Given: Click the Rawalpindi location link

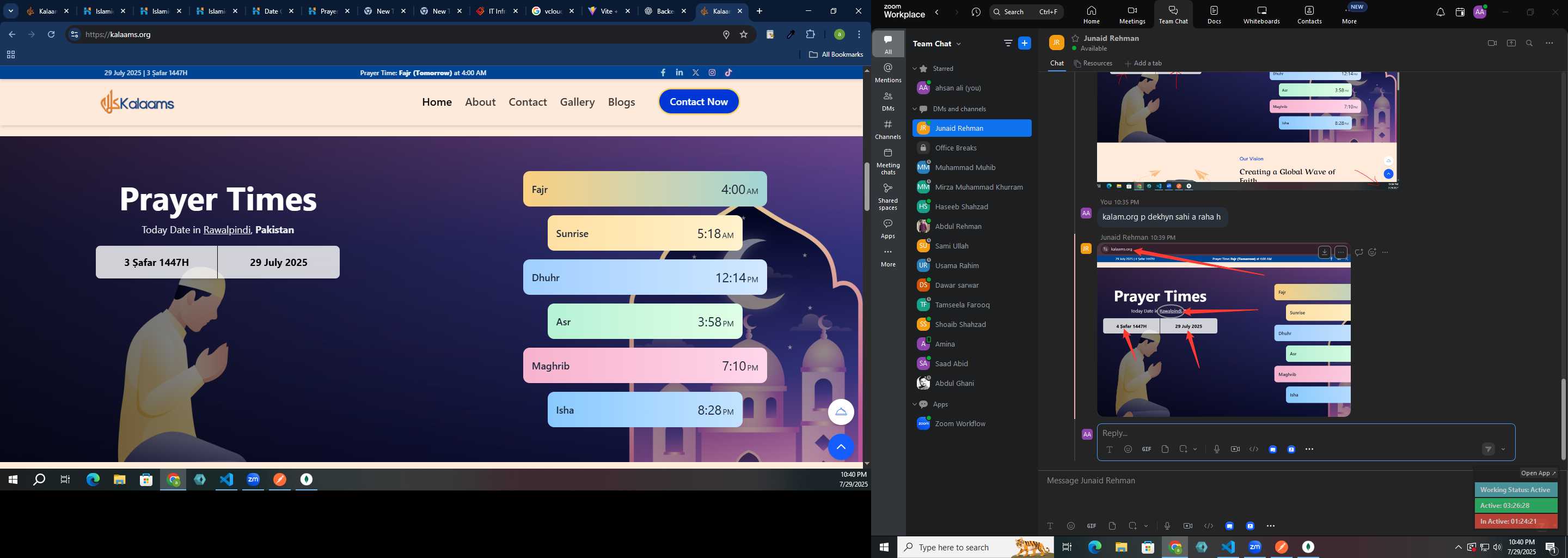Looking at the screenshot, I should (x=226, y=229).
